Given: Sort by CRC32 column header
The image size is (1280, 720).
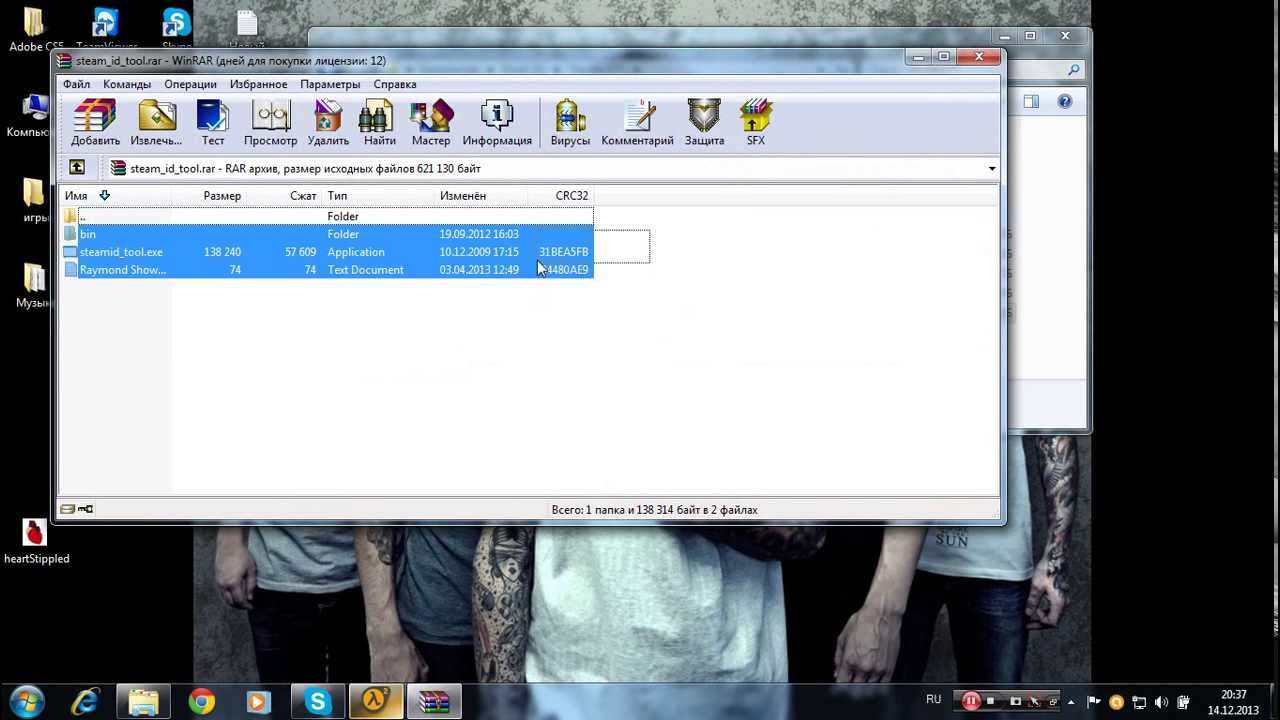Looking at the screenshot, I should [x=560, y=195].
